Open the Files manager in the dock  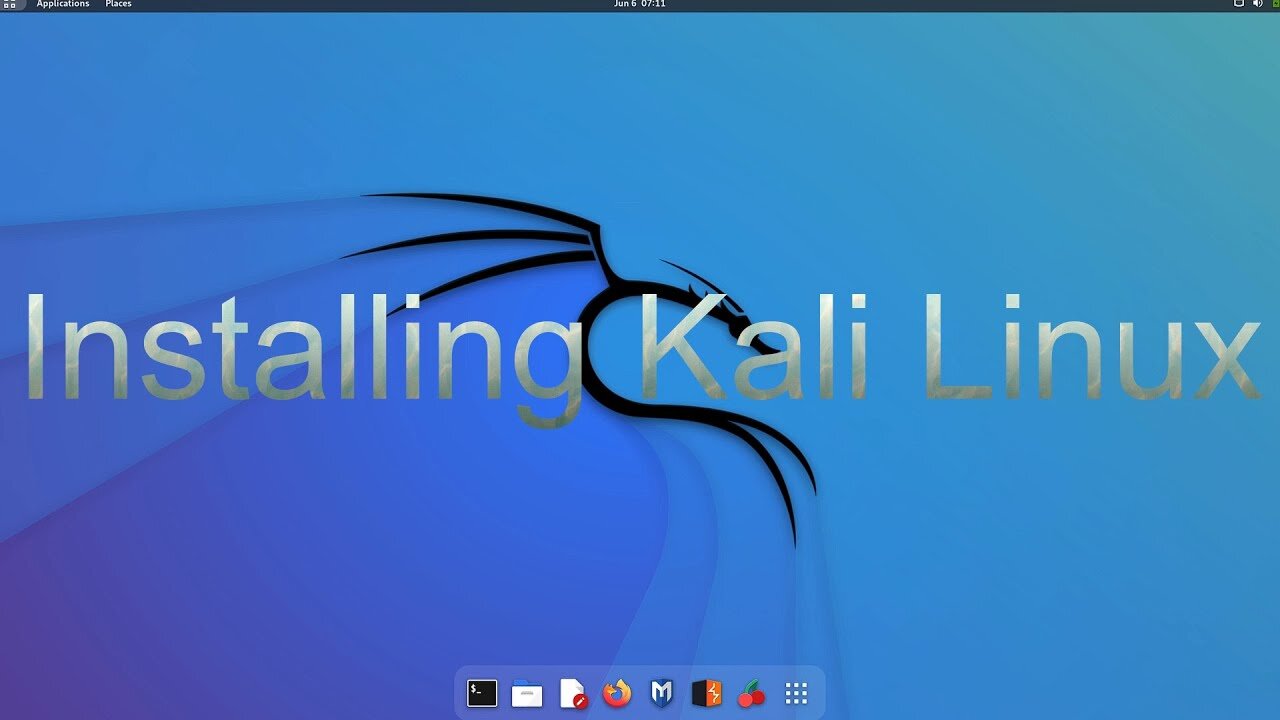coord(527,693)
